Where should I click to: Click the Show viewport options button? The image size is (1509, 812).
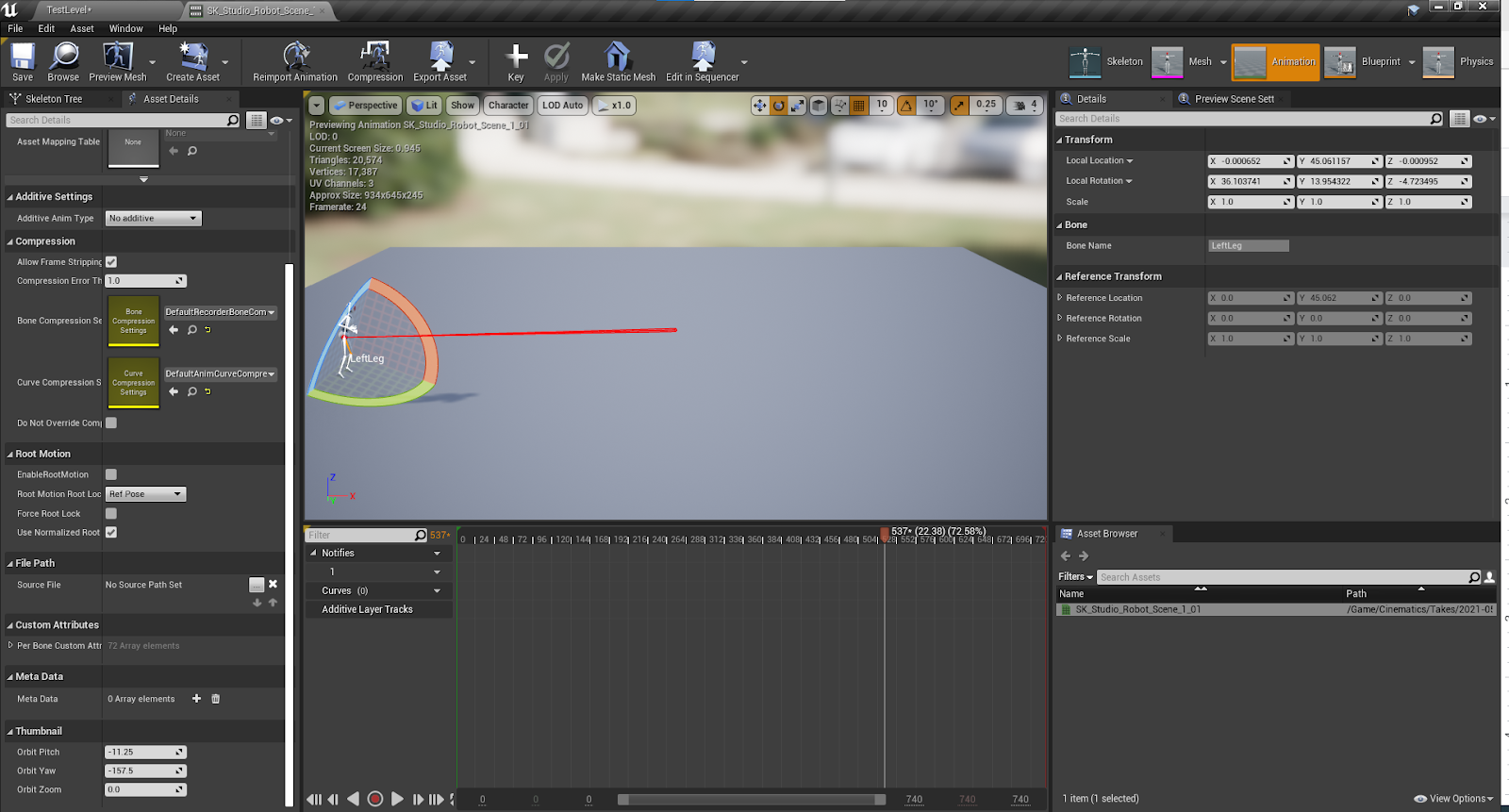(462, 106)
